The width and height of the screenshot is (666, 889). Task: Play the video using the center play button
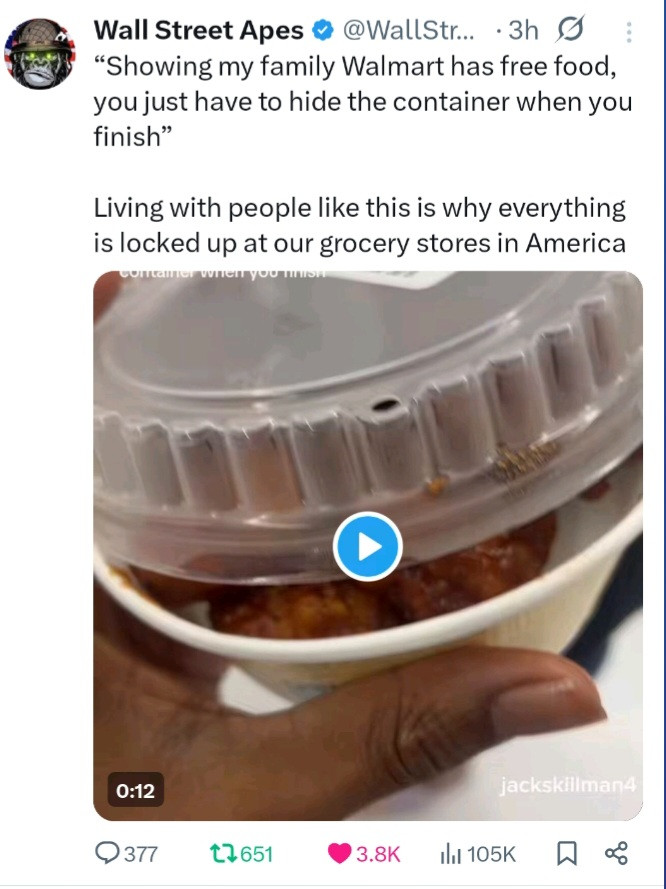[x=368, y=547]
